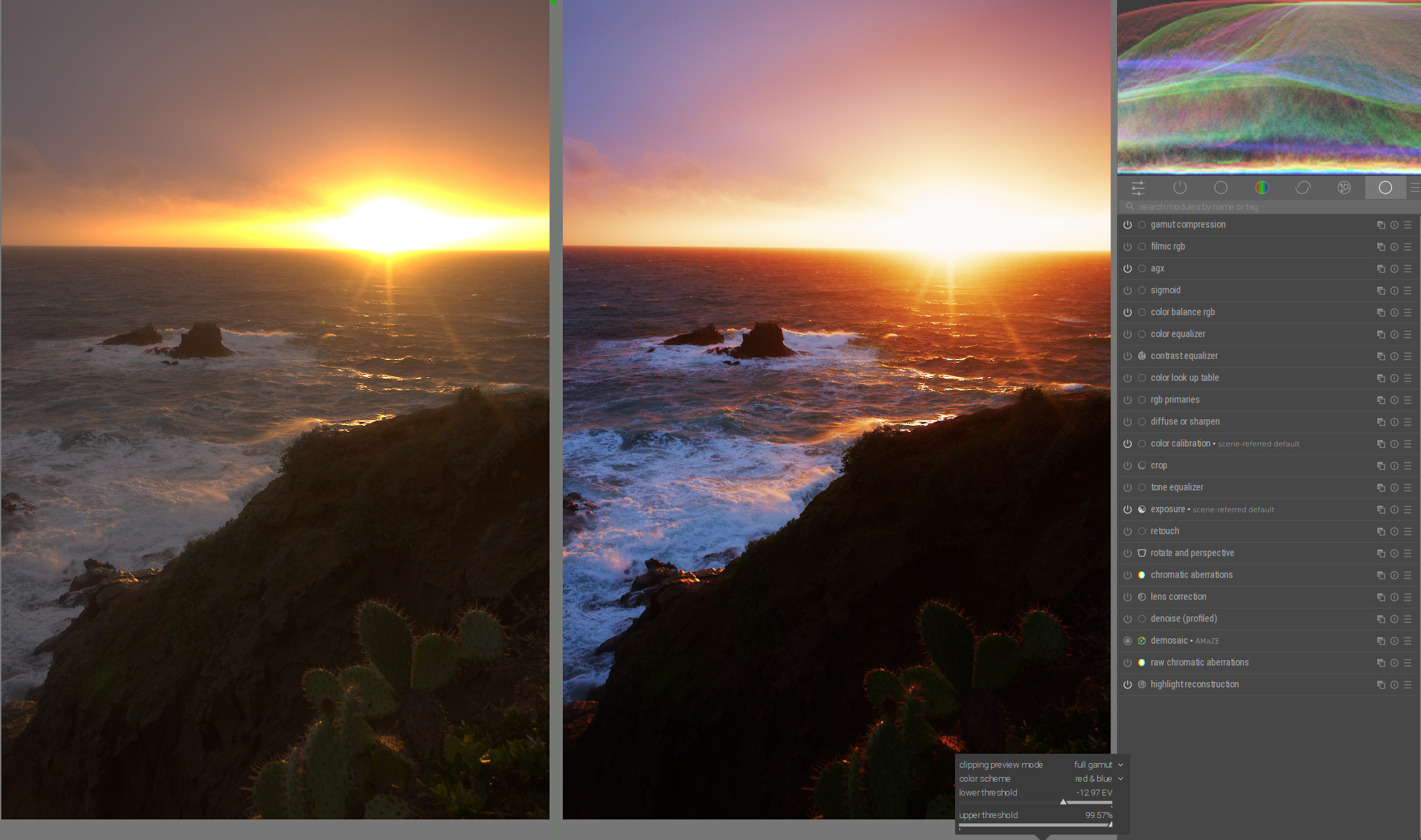Toggle the filmic rgb module on
Screen dimensions: 1421x840
[1128, 247]
